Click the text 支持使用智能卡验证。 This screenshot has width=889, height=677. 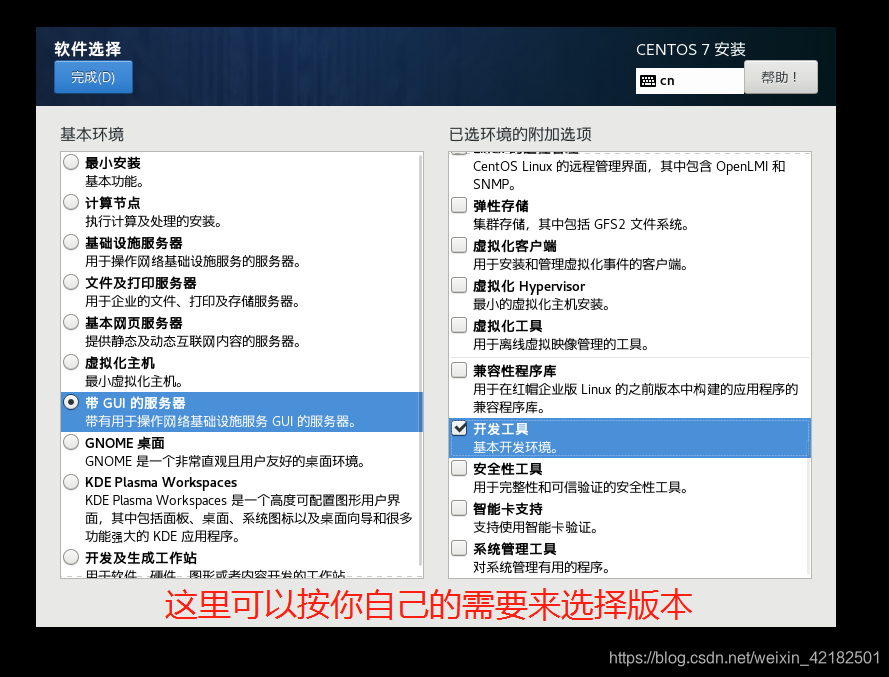click(x=536, y=527)
